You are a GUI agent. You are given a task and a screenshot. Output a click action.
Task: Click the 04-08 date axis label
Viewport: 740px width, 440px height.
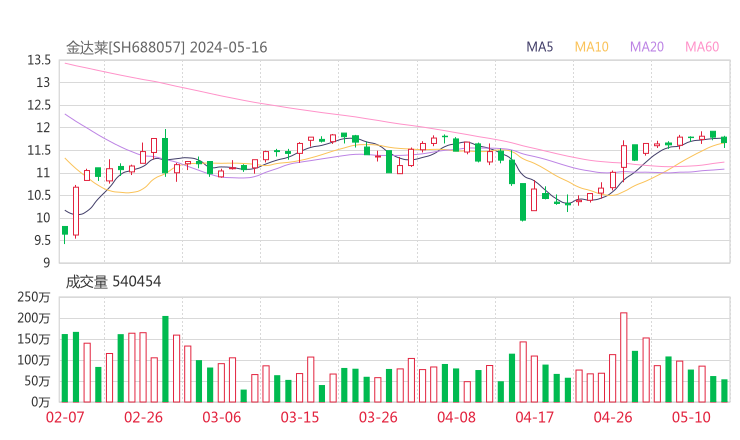click(456, 417)
